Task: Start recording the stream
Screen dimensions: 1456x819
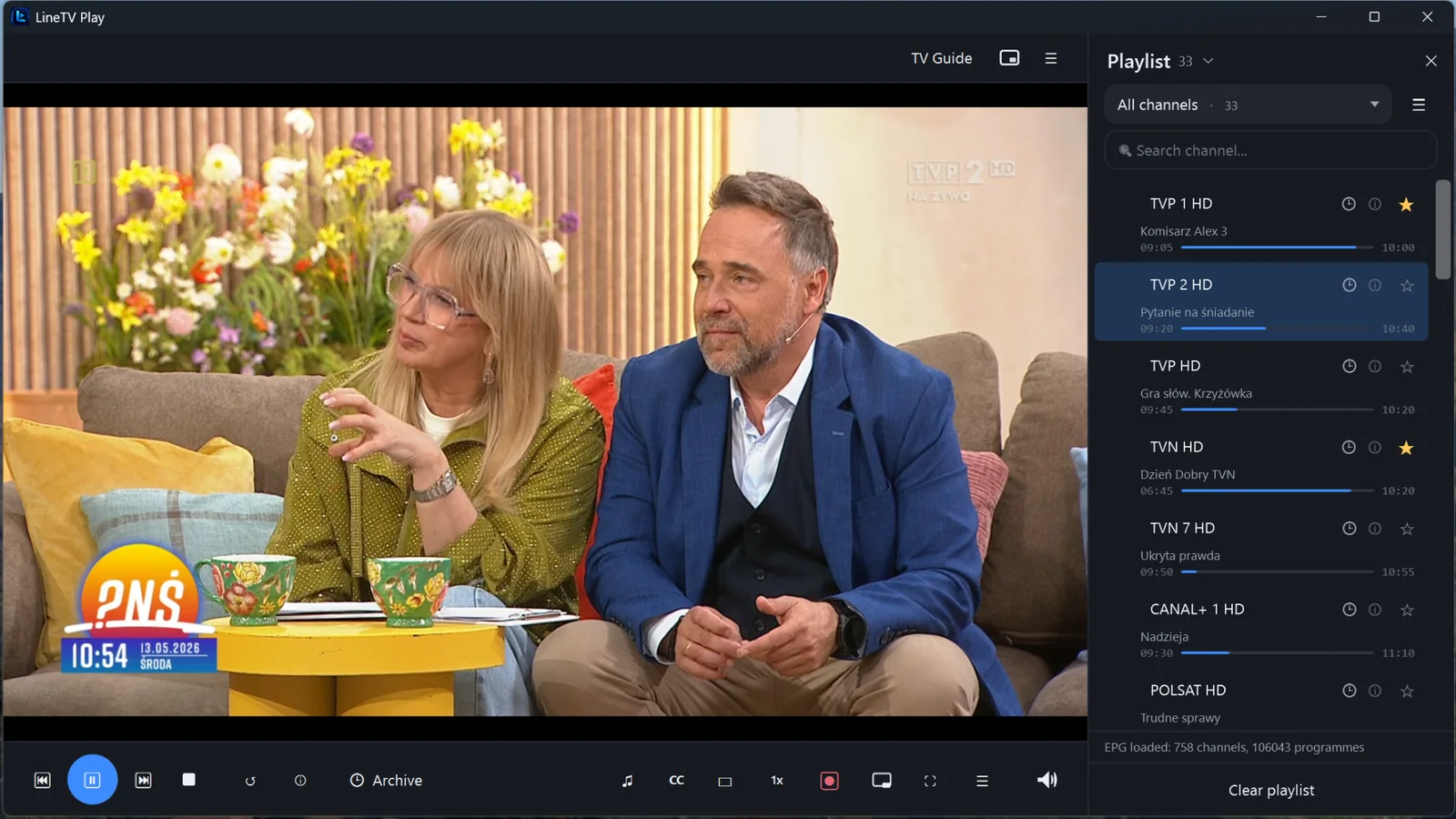Action: pyautogui.click(x=829, y=781)
